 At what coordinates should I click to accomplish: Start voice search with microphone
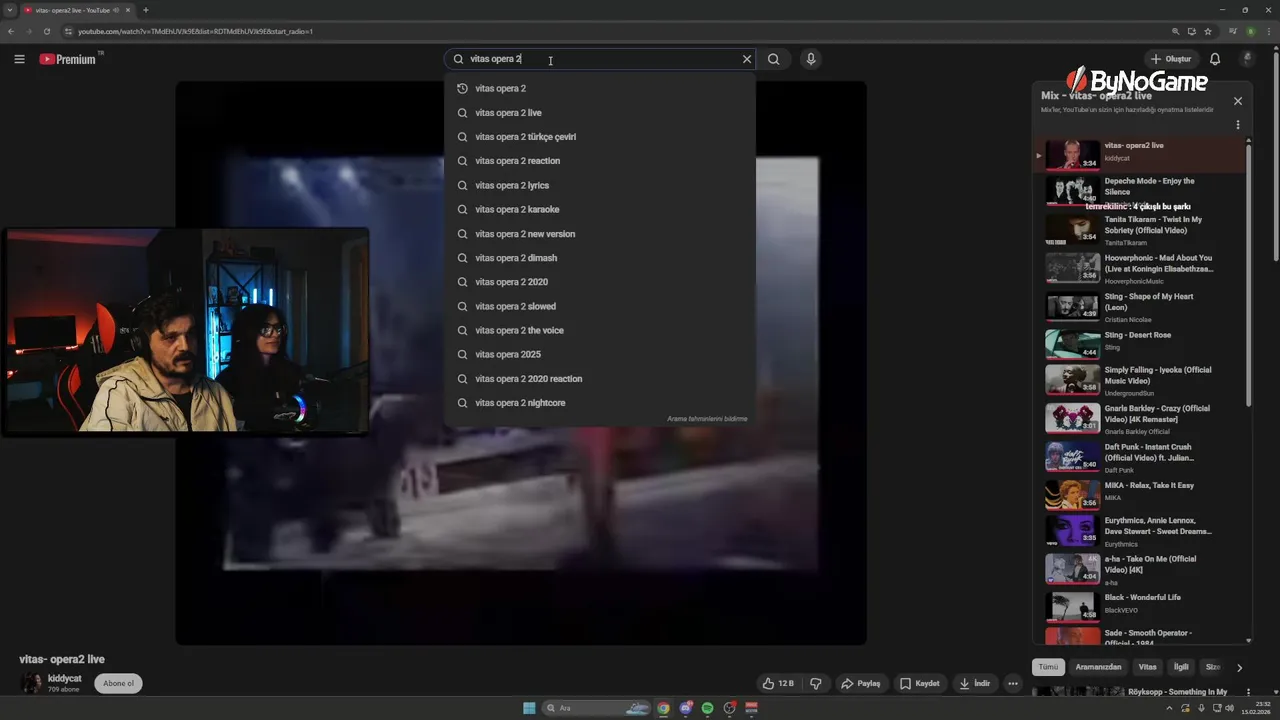point(811,59)
